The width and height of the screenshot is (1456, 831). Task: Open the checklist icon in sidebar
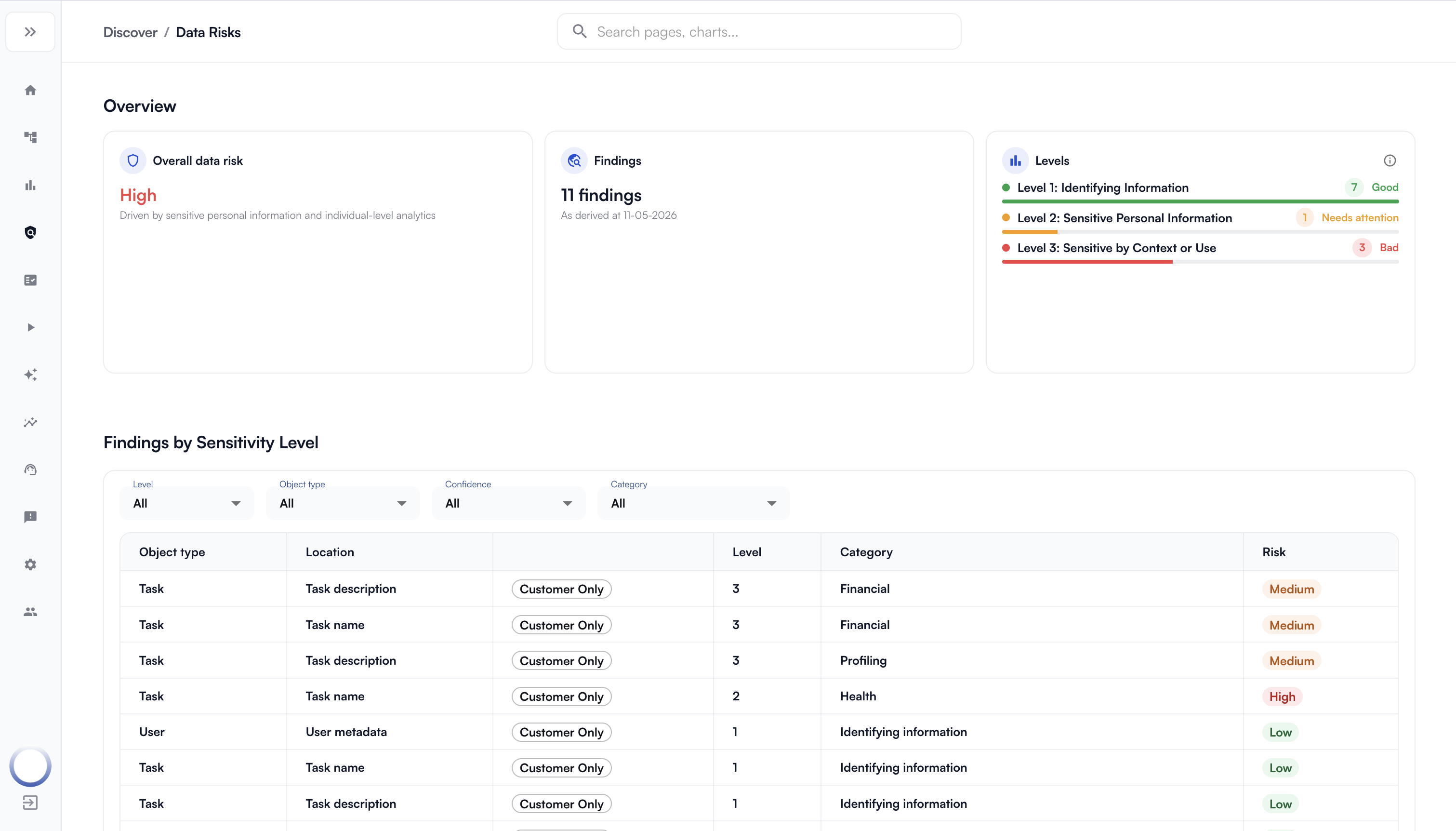coord(30,280)
